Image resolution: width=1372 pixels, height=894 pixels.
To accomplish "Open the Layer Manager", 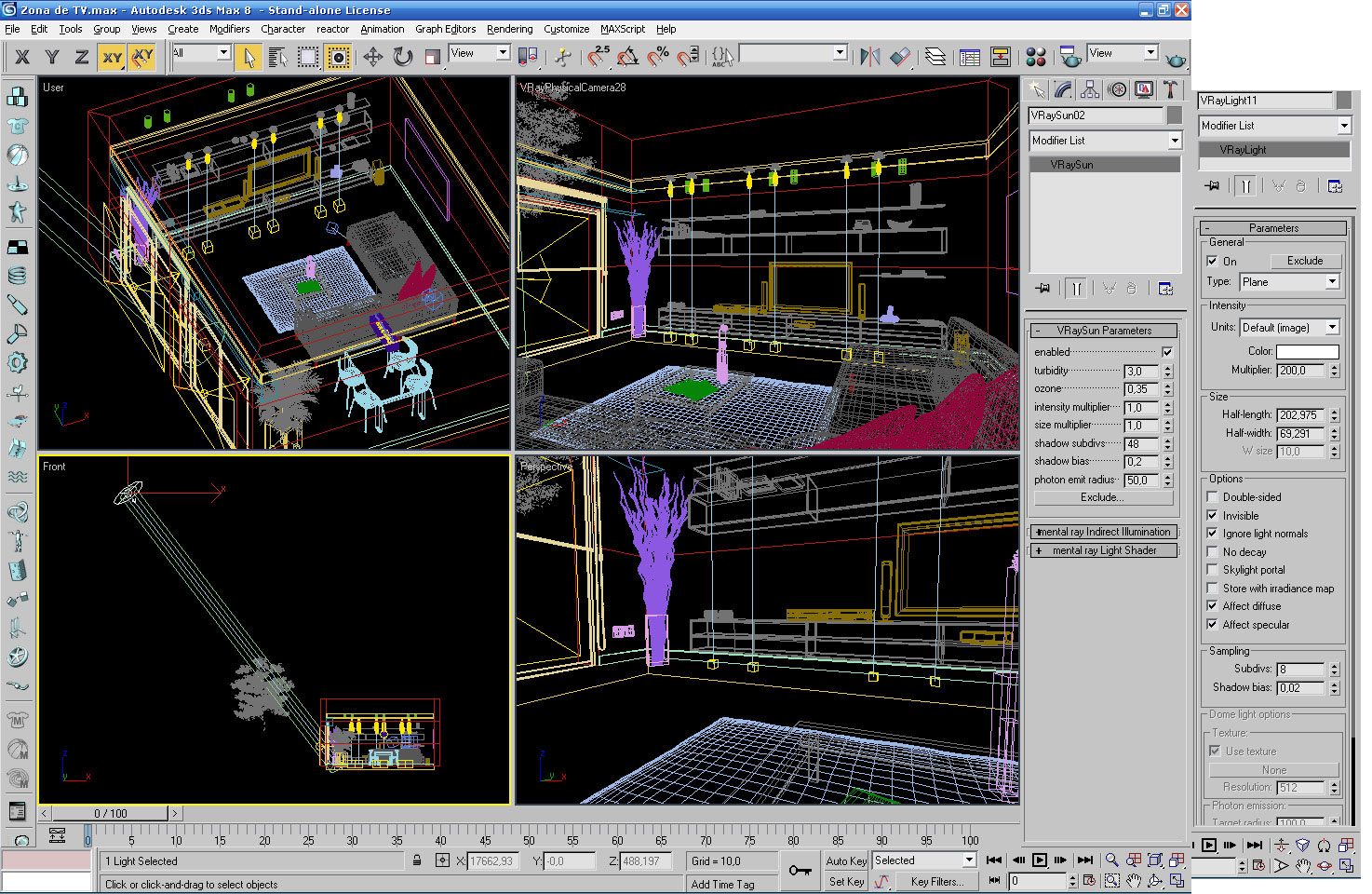I will click(x=935, y=58).
